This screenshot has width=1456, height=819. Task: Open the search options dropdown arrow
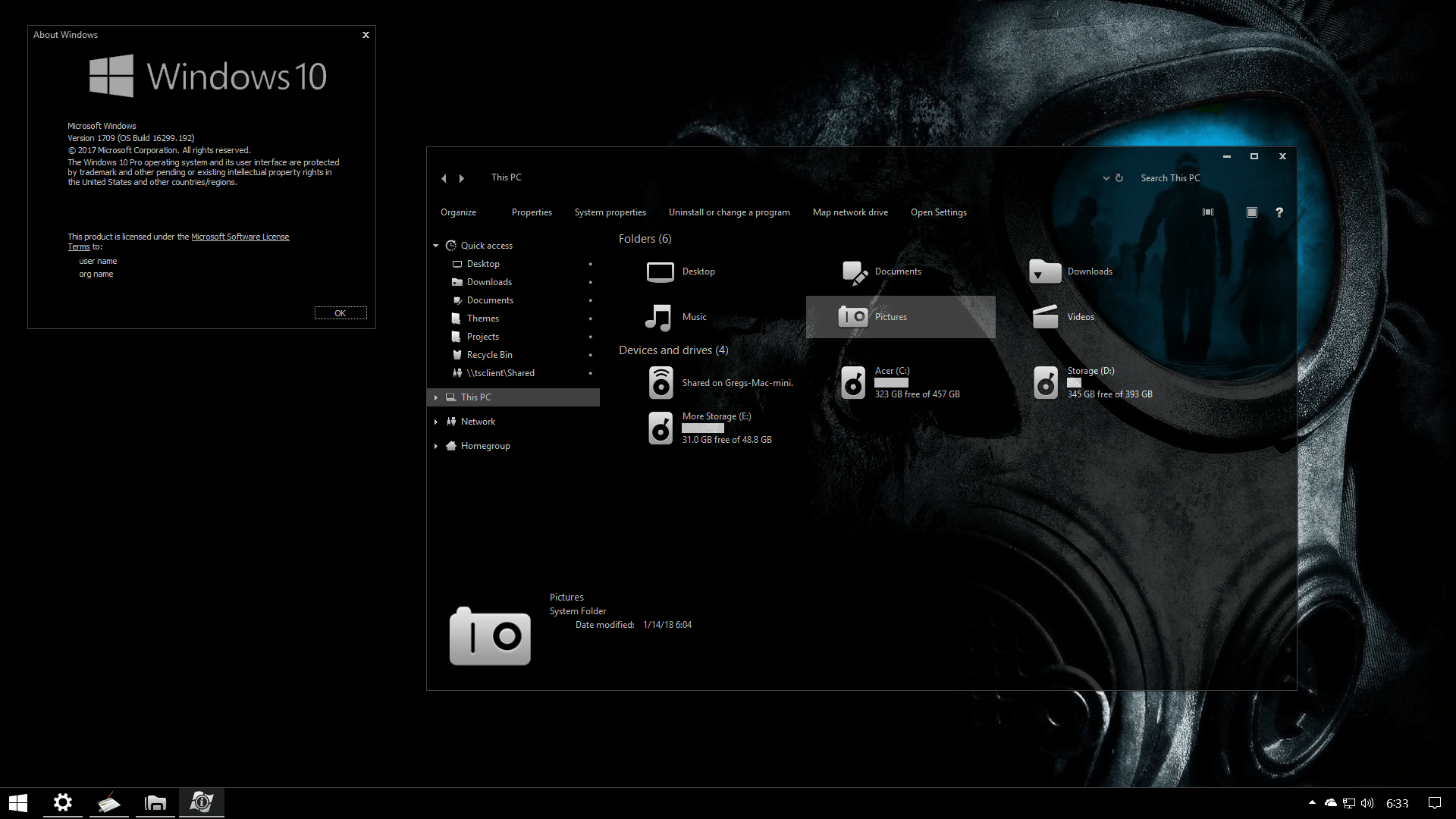(1106, 178)
